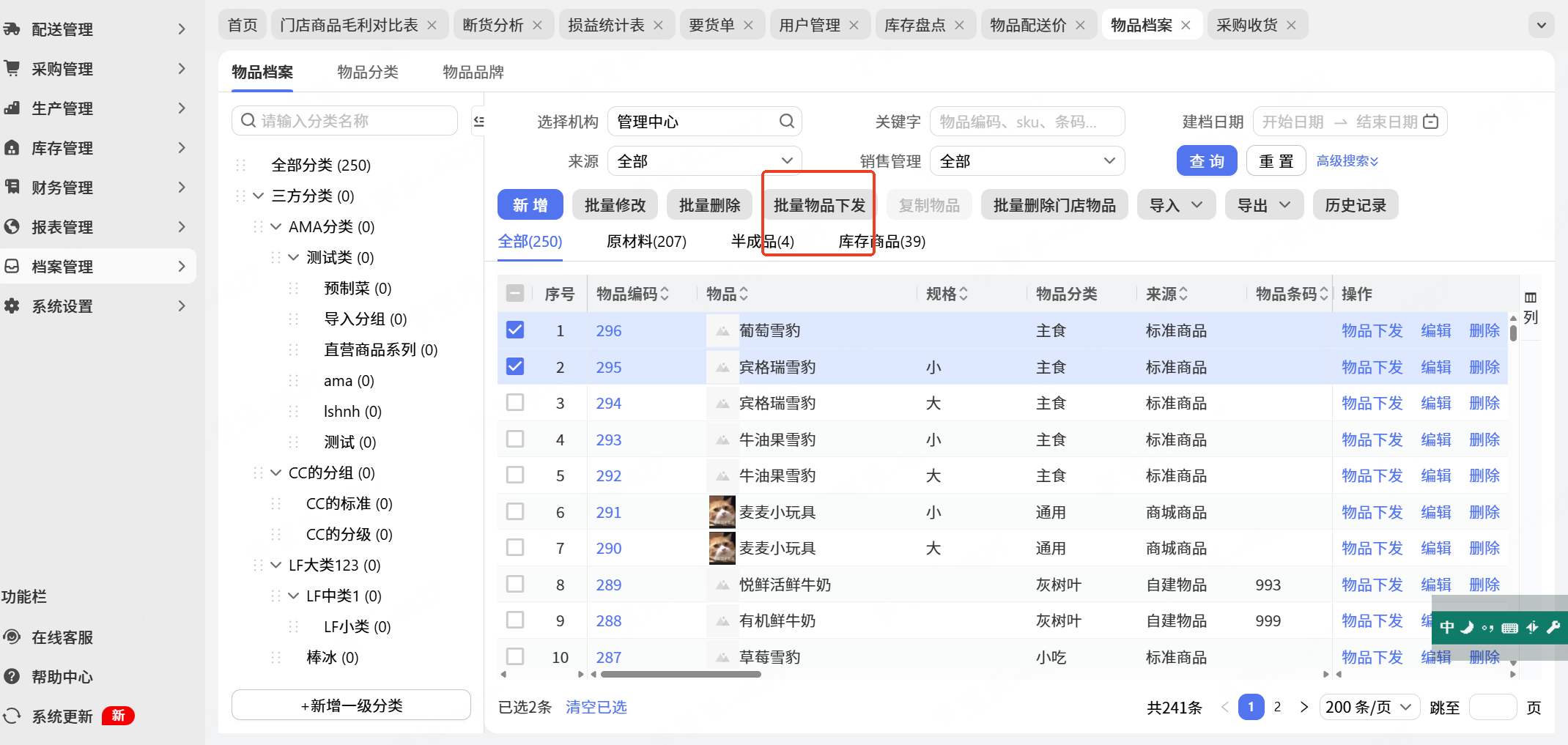Open 在线客服 headset icon

[12, 637]
